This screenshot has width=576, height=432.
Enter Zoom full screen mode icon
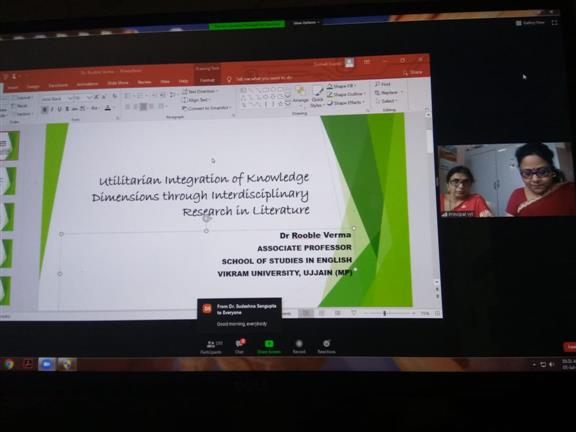pos(555,23)
